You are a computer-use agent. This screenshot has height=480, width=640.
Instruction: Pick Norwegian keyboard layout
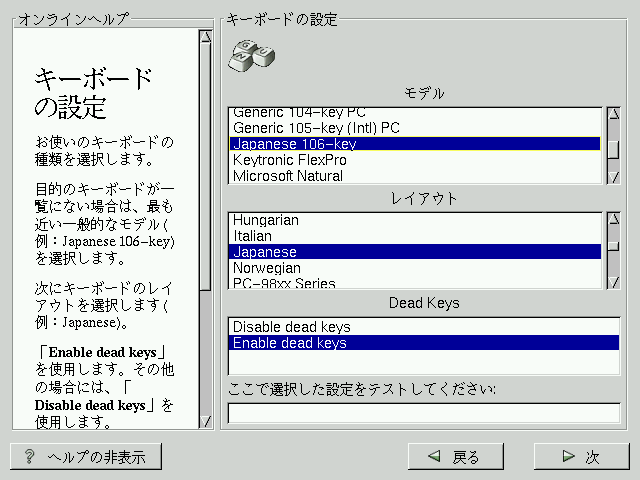266,268
